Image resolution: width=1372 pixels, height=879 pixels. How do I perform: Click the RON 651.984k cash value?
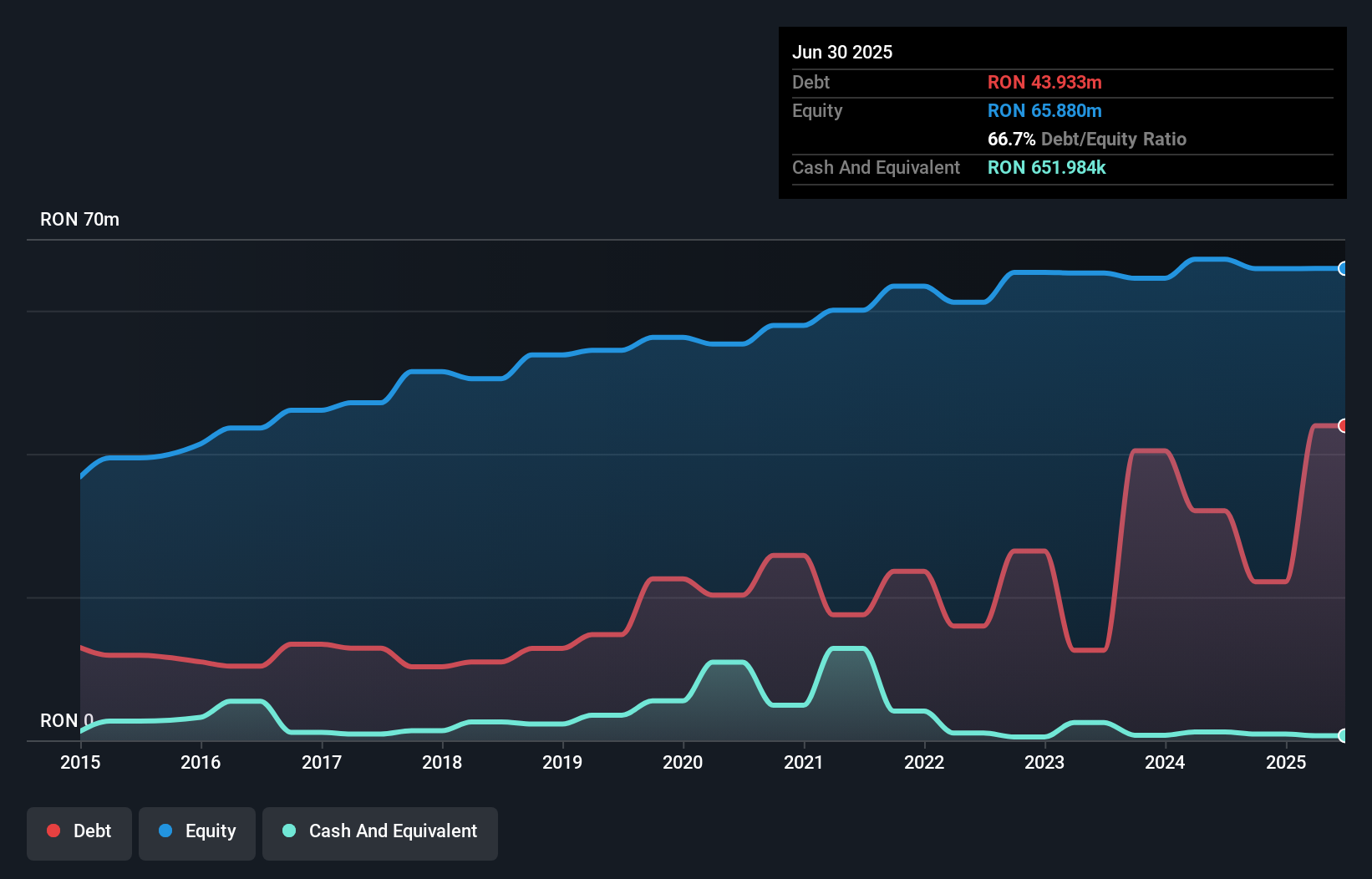coord(1047,167)
